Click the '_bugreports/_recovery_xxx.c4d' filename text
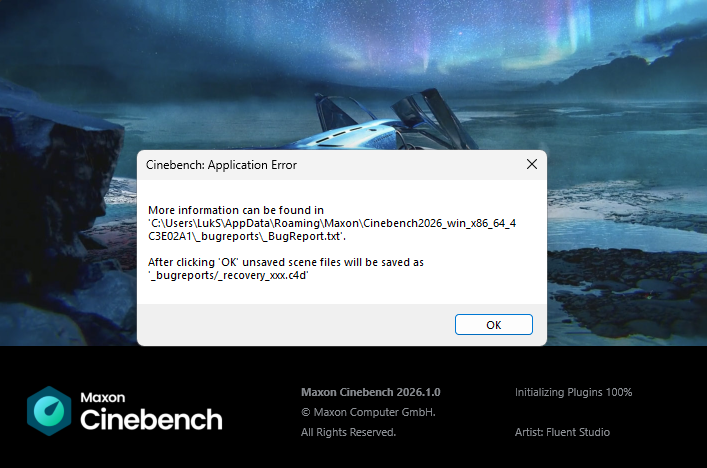The height and width of the screenshot is (468, 707). (x=228, y=275)
